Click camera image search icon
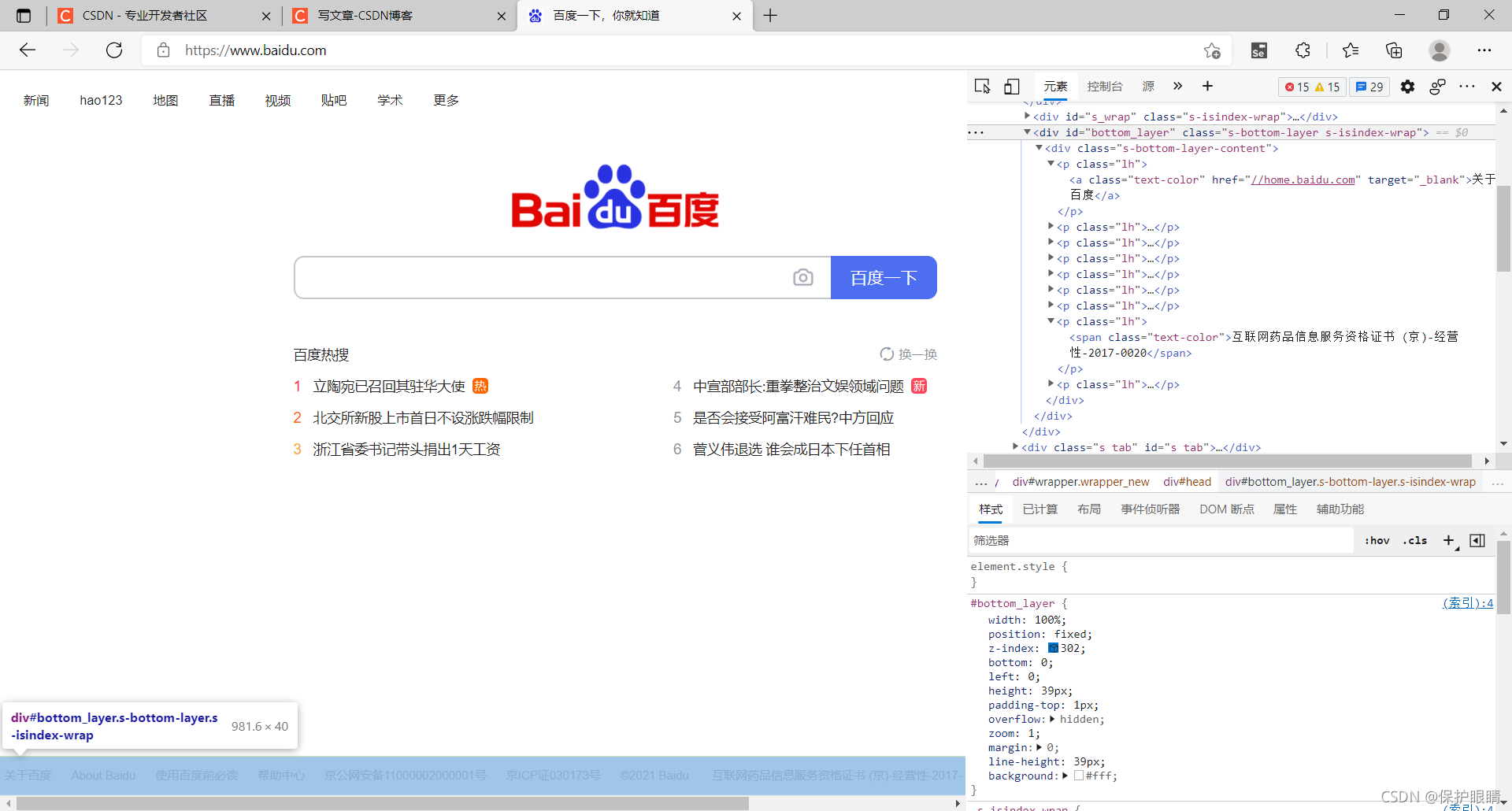This screenshot has width=1512, height=811. point(803,277)
